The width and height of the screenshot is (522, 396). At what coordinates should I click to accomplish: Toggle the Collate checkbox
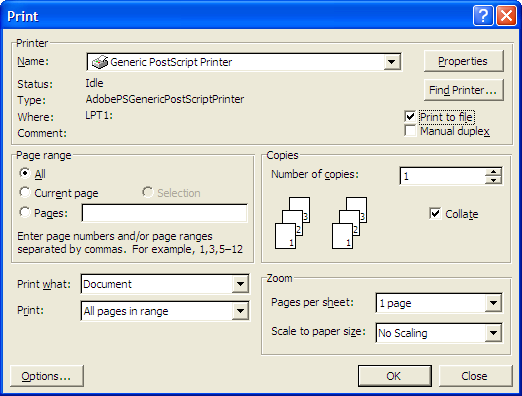pos(435,214)
